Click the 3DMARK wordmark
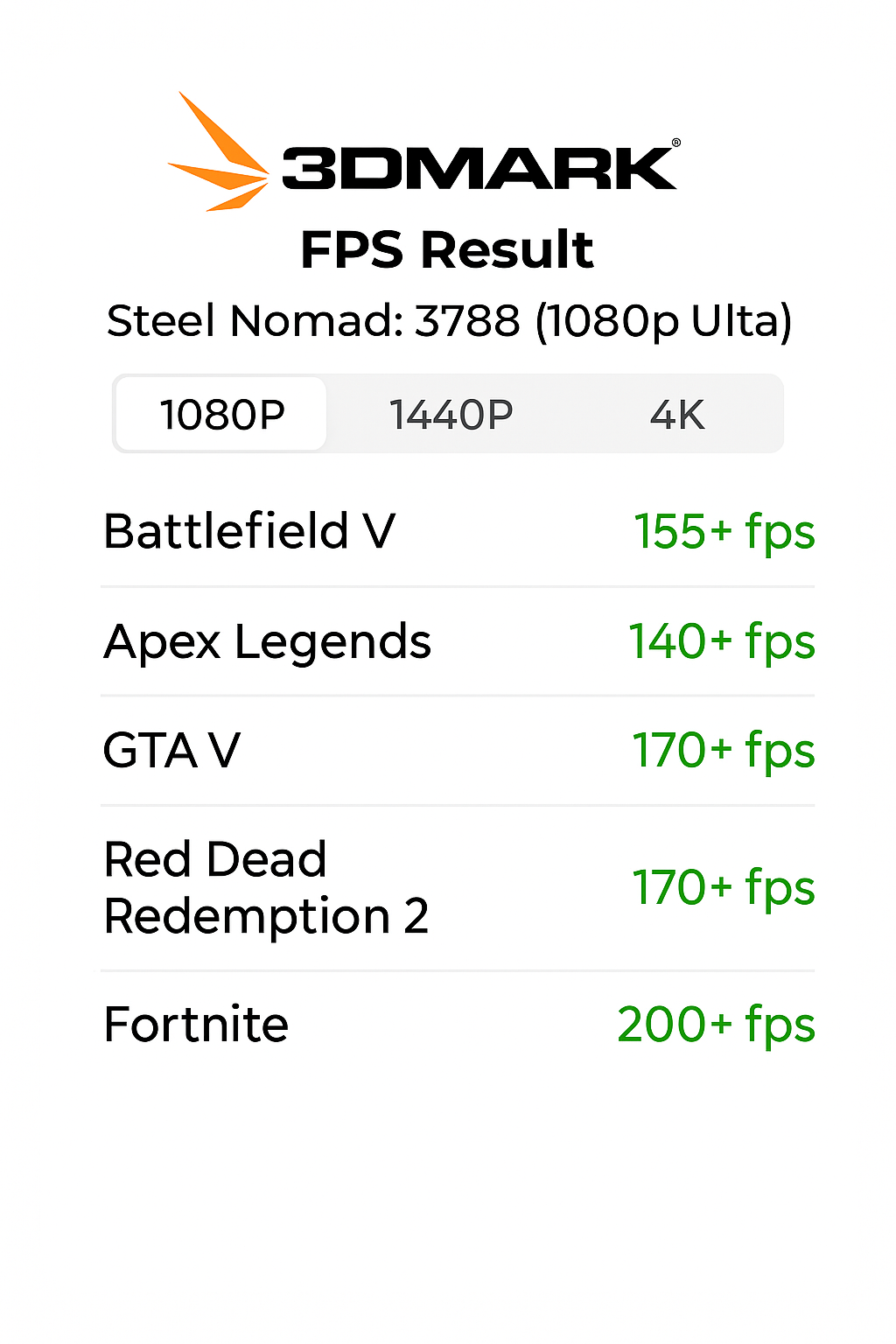Viewport: 896px width, 1344px height. point(477,166)
